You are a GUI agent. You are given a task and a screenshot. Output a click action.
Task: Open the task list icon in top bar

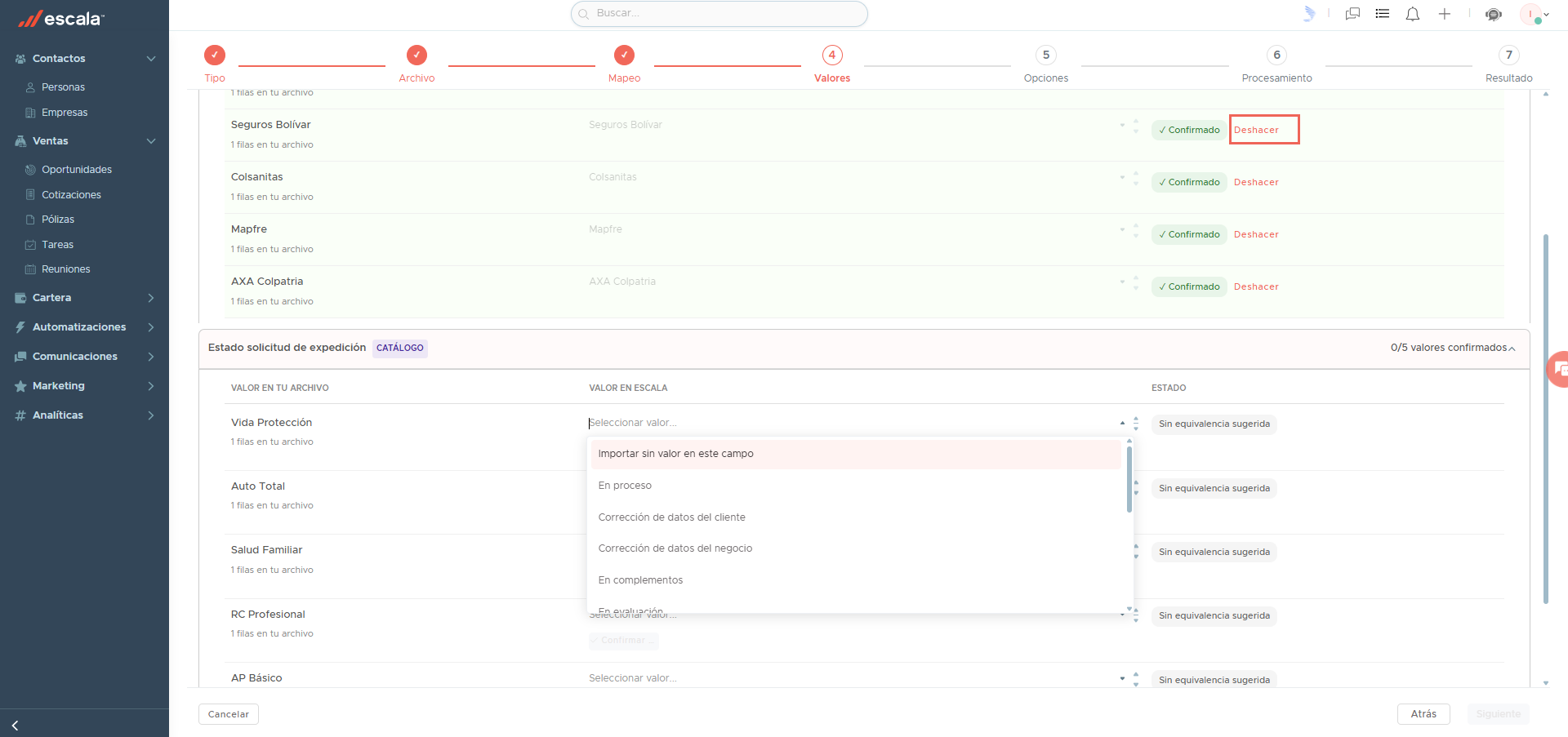pos(1383,14)
